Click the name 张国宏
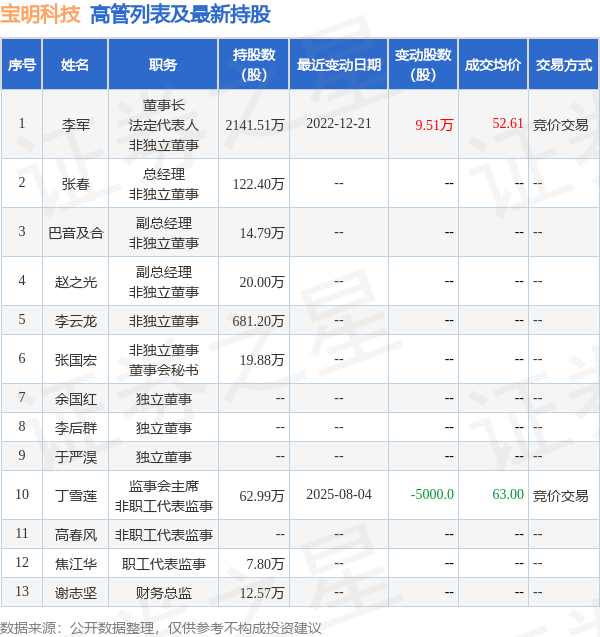This screenshot has height=637, width=600. pos(76,360)
